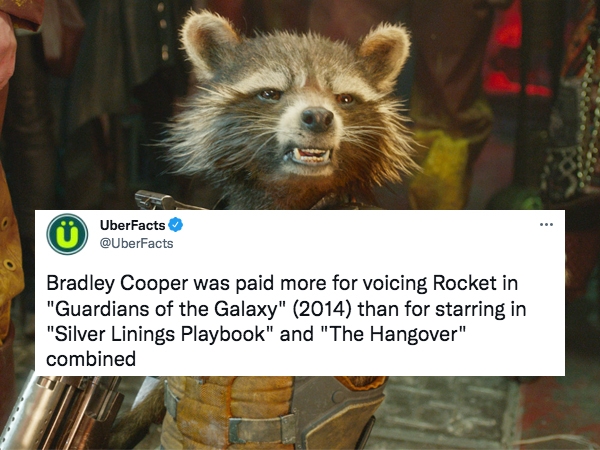Image resolution: width=600 pixels, height=450 pixels.
Task: Open the UberFacts profile avatar
Action: pos(67,234)
